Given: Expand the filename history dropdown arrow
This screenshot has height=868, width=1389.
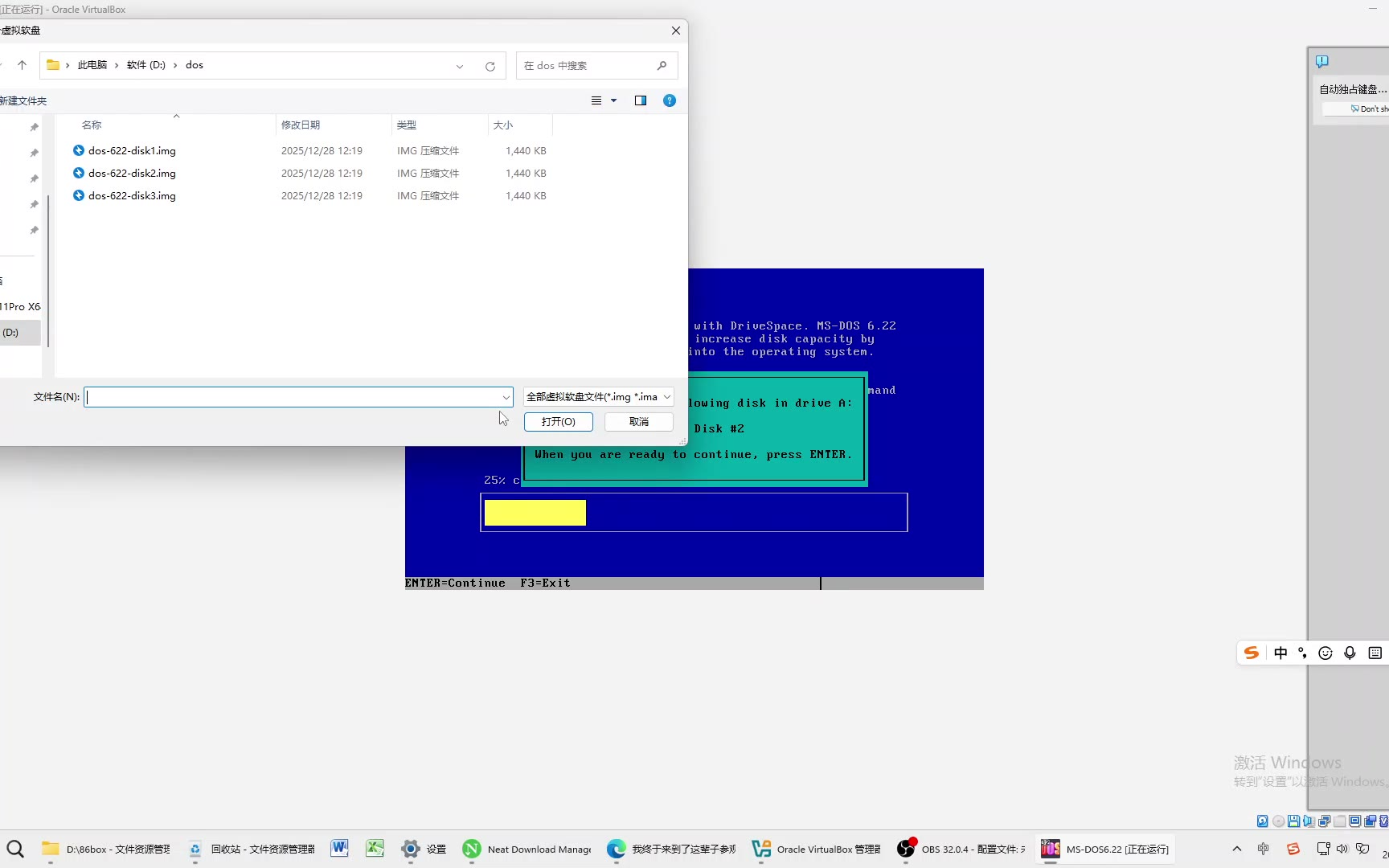Looking at the screenshot, I should point(506,397).
